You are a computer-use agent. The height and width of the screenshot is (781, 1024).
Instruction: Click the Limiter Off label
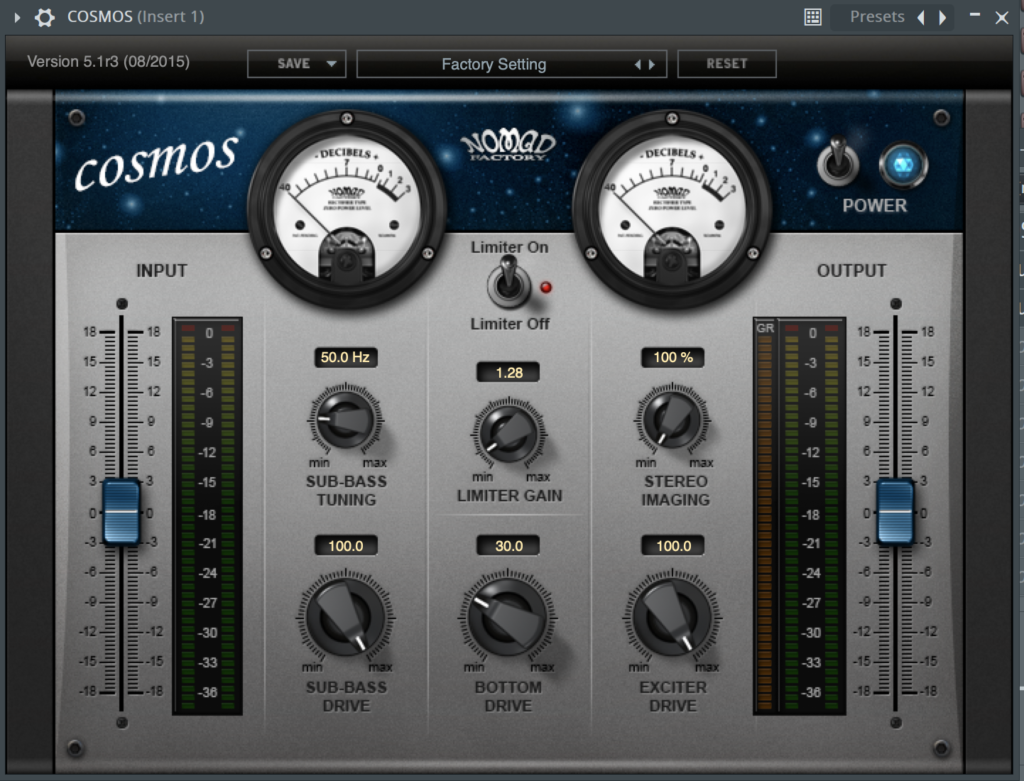point(510,324)
